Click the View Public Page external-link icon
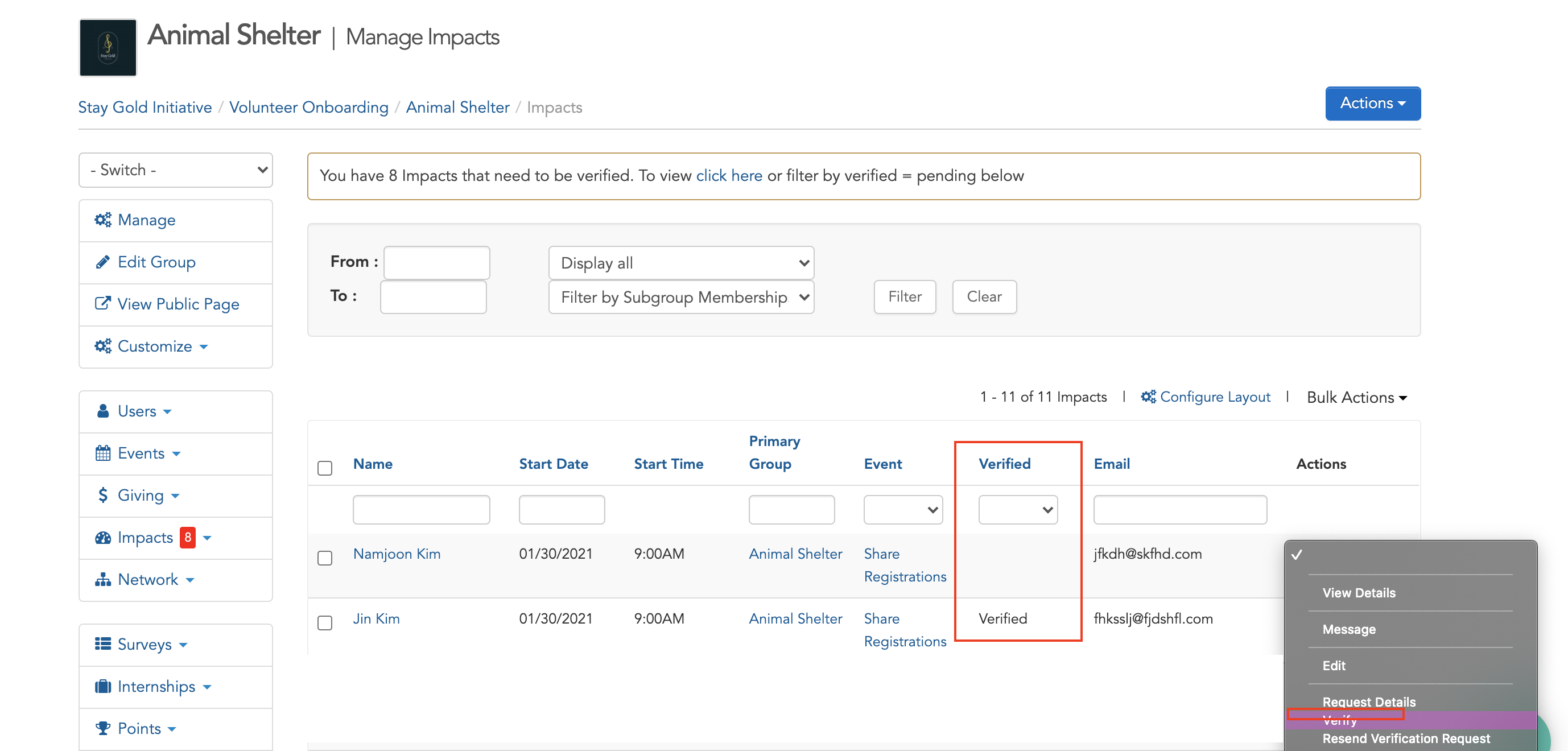Screen dimensions: 1568x751 click(103, 303)
